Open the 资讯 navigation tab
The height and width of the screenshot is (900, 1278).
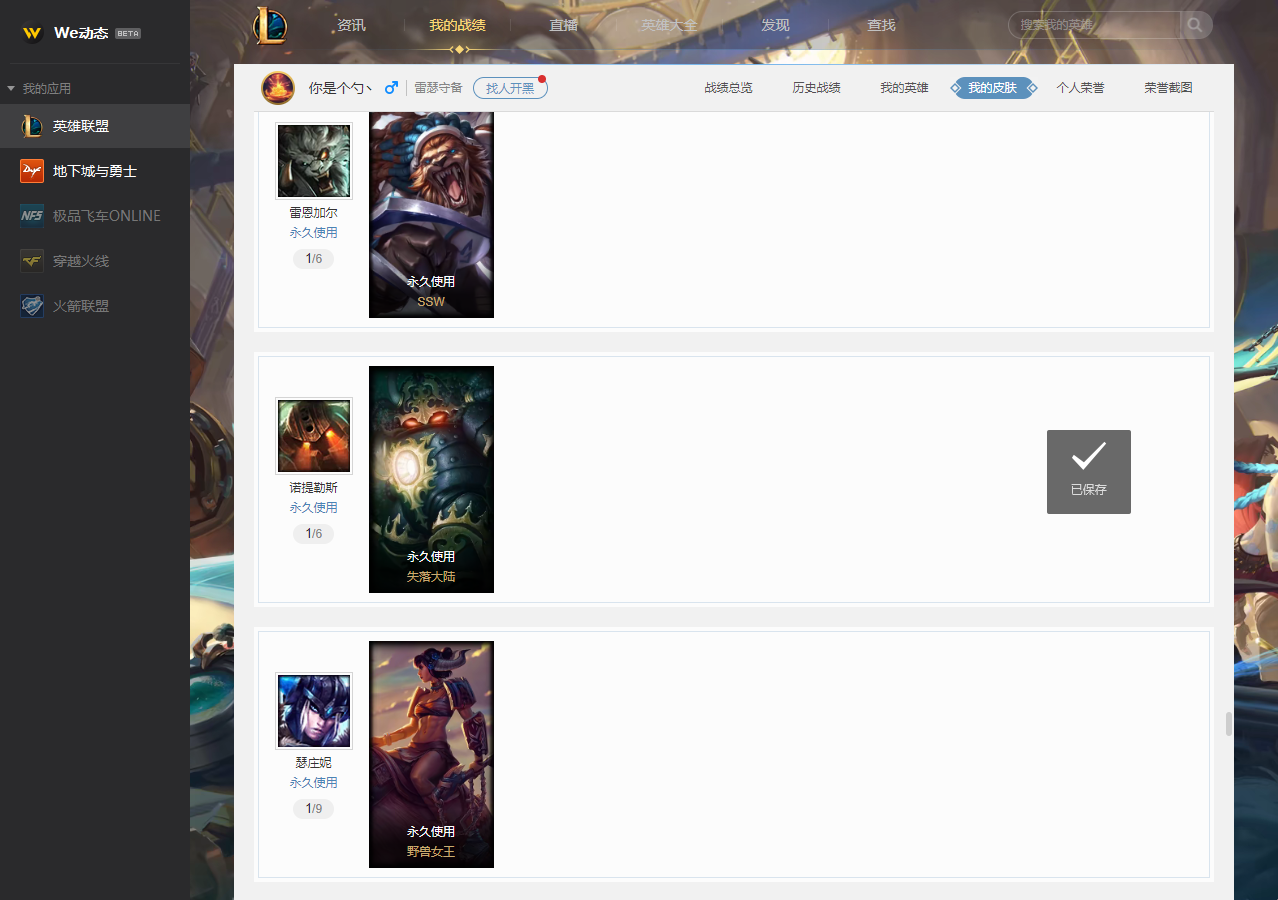[352, 25]
